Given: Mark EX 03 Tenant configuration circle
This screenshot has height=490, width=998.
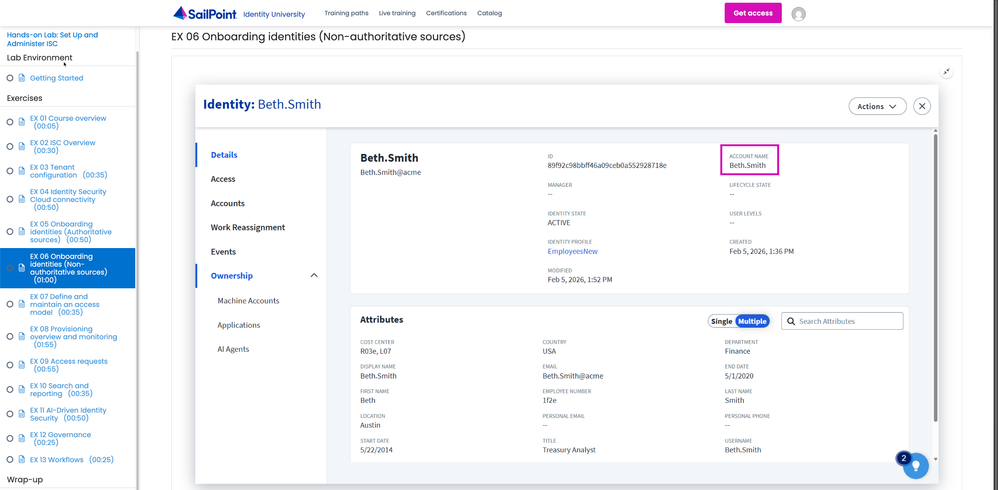Looking at the screenshot, I should click(x=10, y=171).
